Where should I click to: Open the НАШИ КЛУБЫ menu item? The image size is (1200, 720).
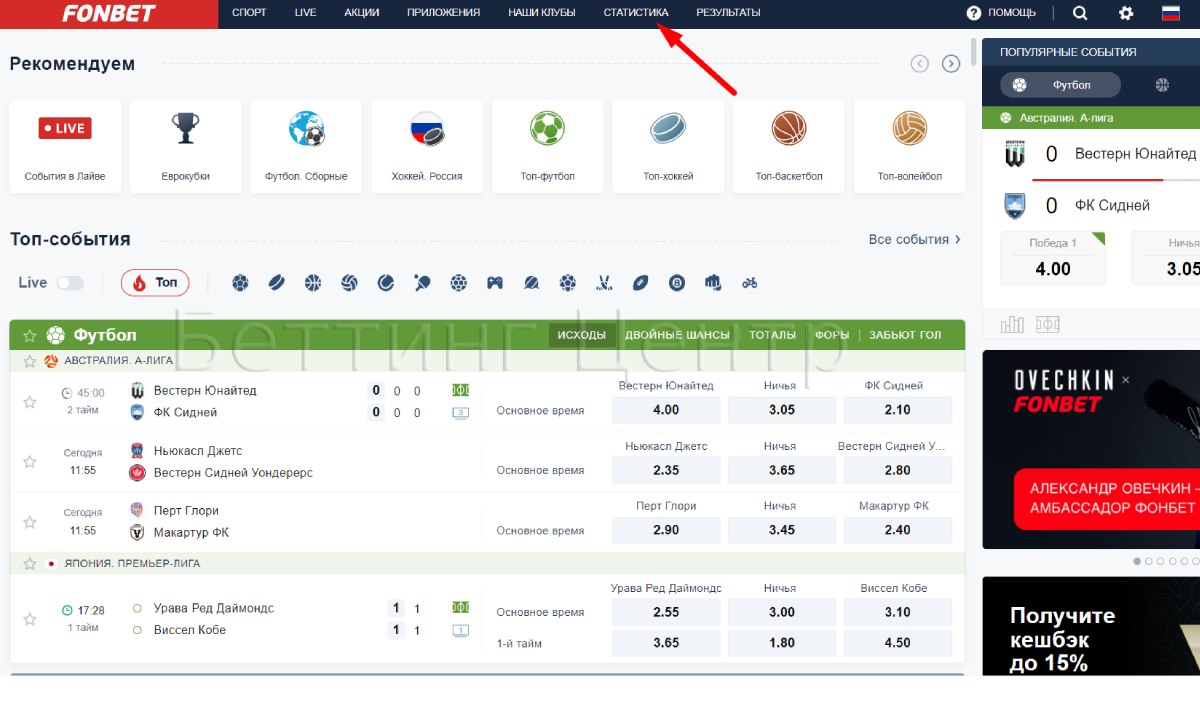pos(541,13)
